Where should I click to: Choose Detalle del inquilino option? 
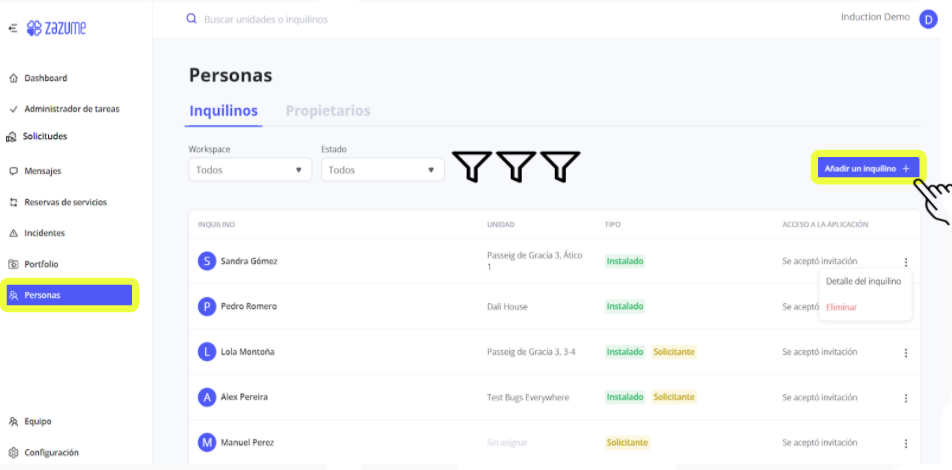pos(863,282)
